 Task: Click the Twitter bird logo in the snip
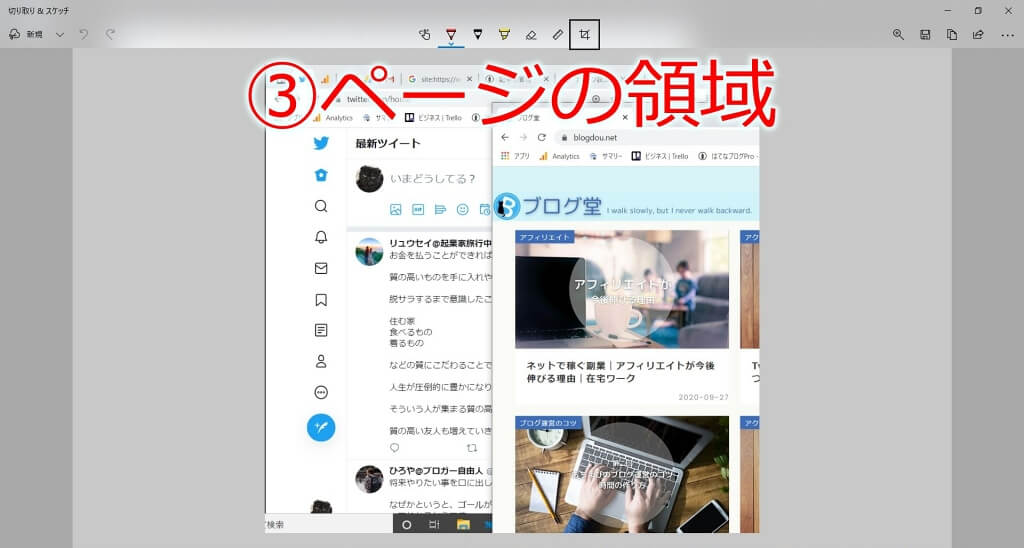click(321, 143)
